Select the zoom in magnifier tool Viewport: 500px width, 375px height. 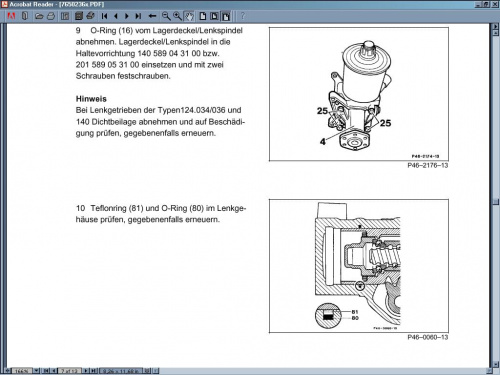point(177,16)
